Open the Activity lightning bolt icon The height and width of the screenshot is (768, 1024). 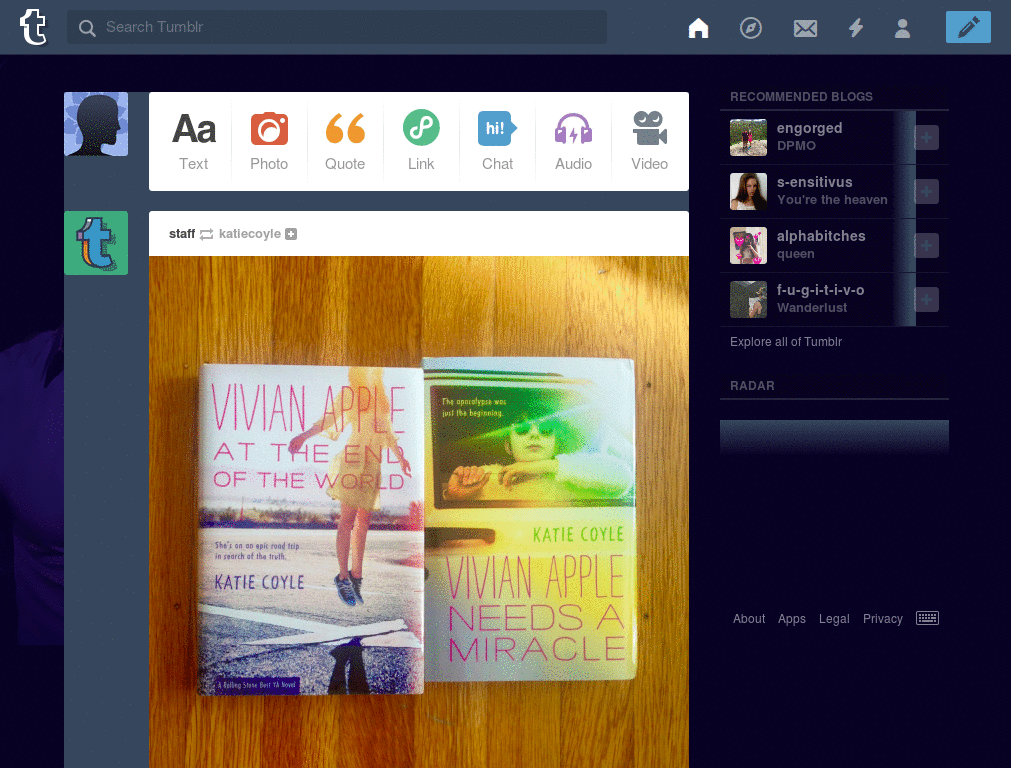pyautogui.click(x=856, y=28)
